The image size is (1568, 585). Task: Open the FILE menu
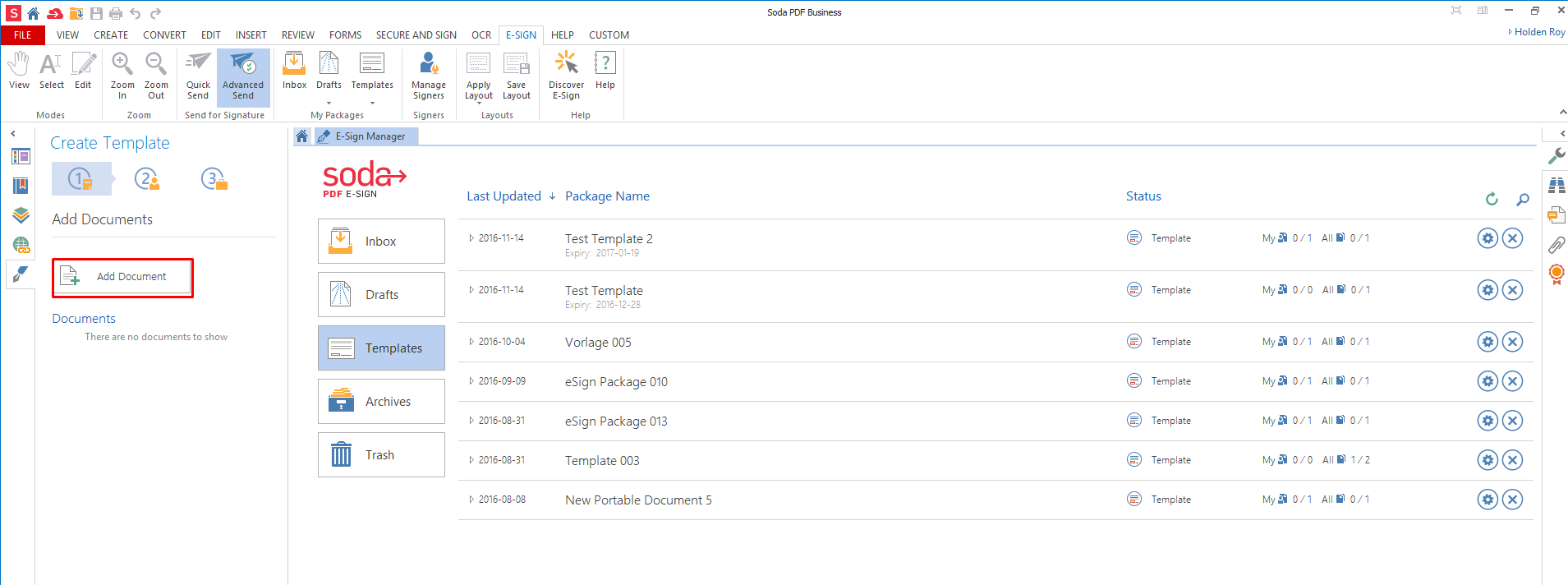click(23, 35)
